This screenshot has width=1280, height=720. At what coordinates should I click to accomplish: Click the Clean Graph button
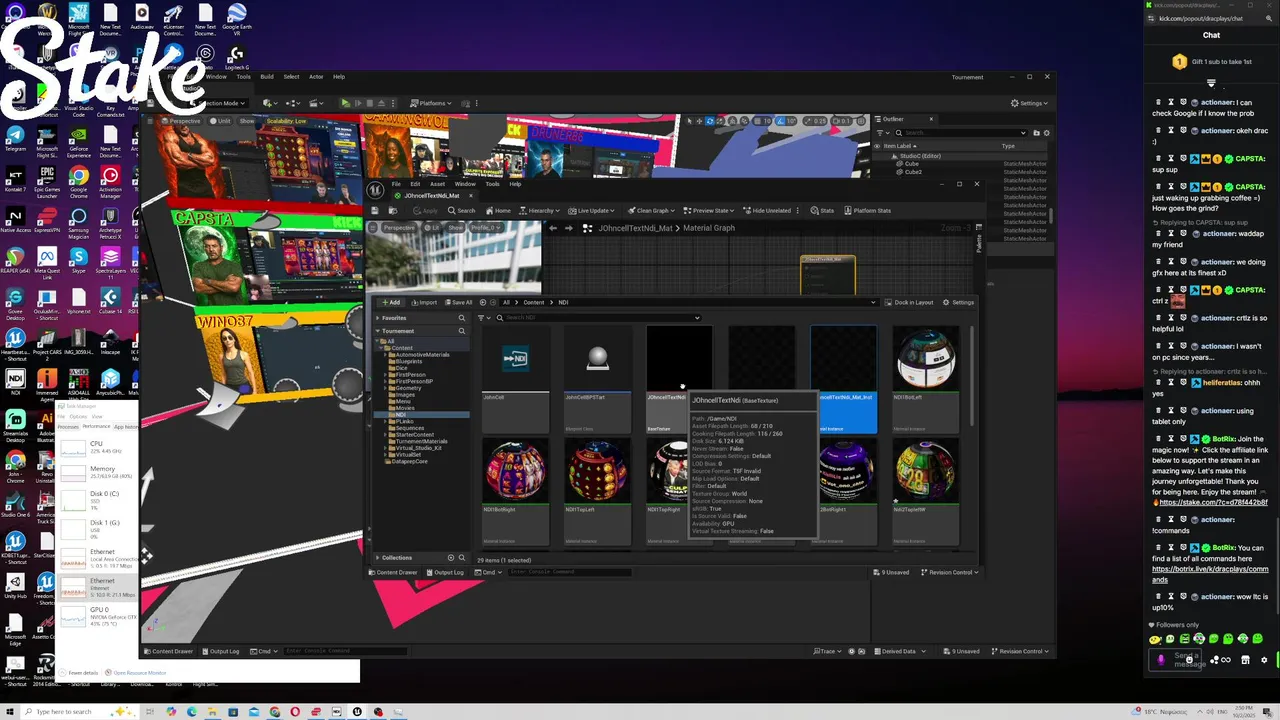click(x=653, y=210)
